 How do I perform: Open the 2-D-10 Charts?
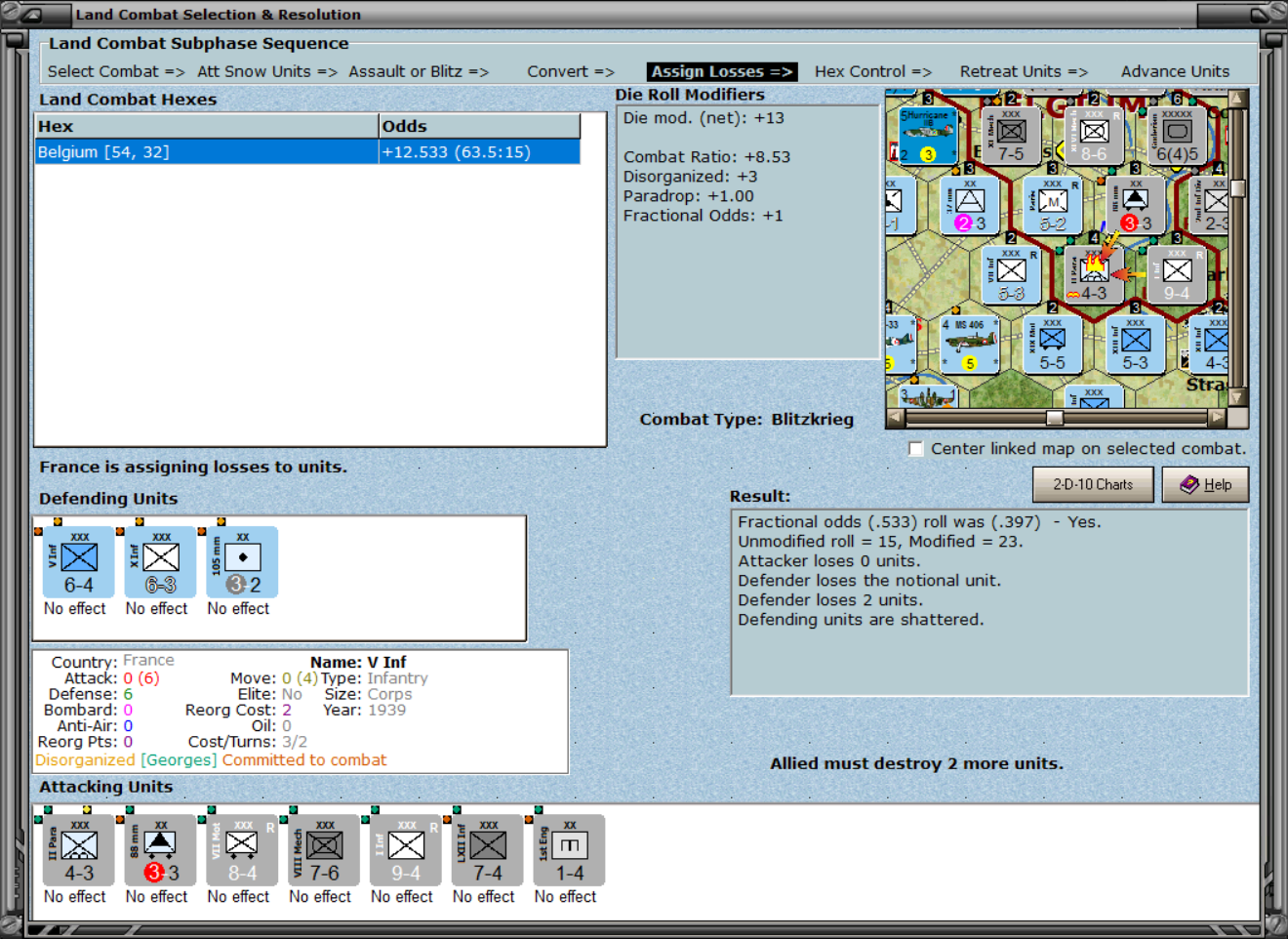(1093, 484)
